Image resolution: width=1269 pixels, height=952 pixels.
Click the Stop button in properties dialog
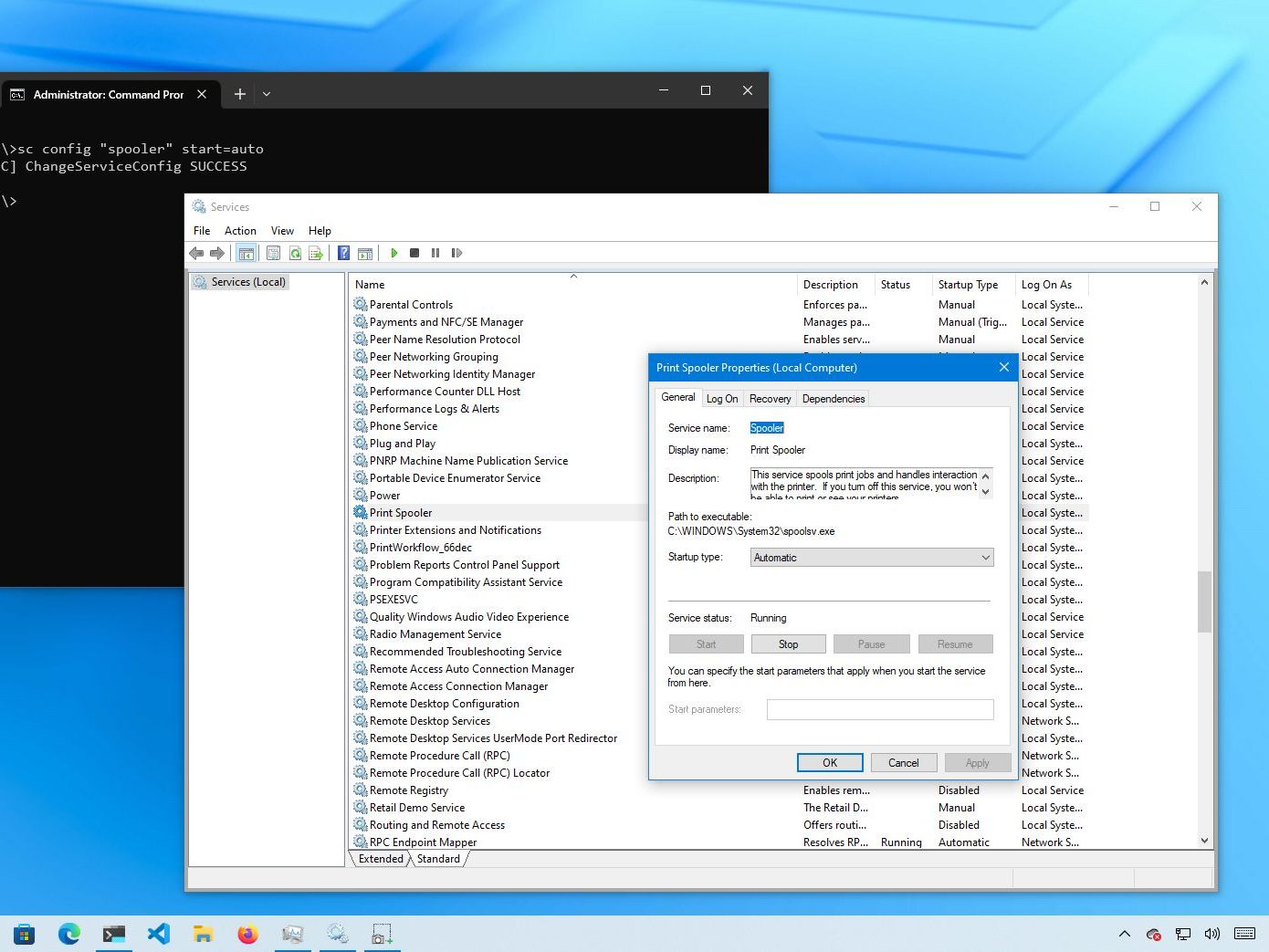click(x=788, y=644)
